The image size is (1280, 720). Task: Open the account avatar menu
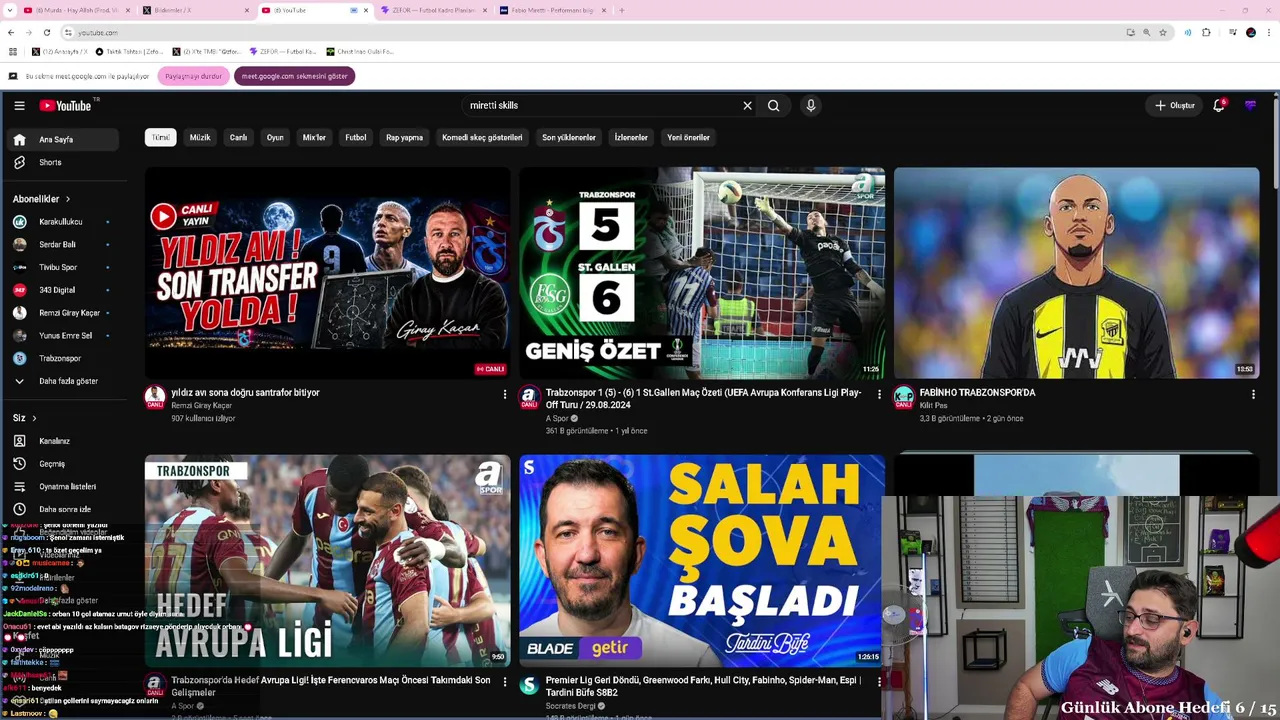[1250, 105]
